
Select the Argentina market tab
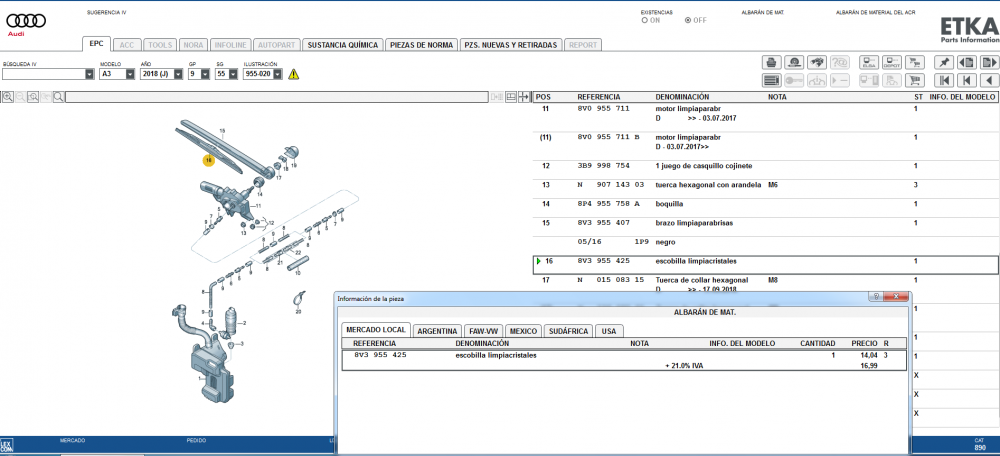point(437,331)
